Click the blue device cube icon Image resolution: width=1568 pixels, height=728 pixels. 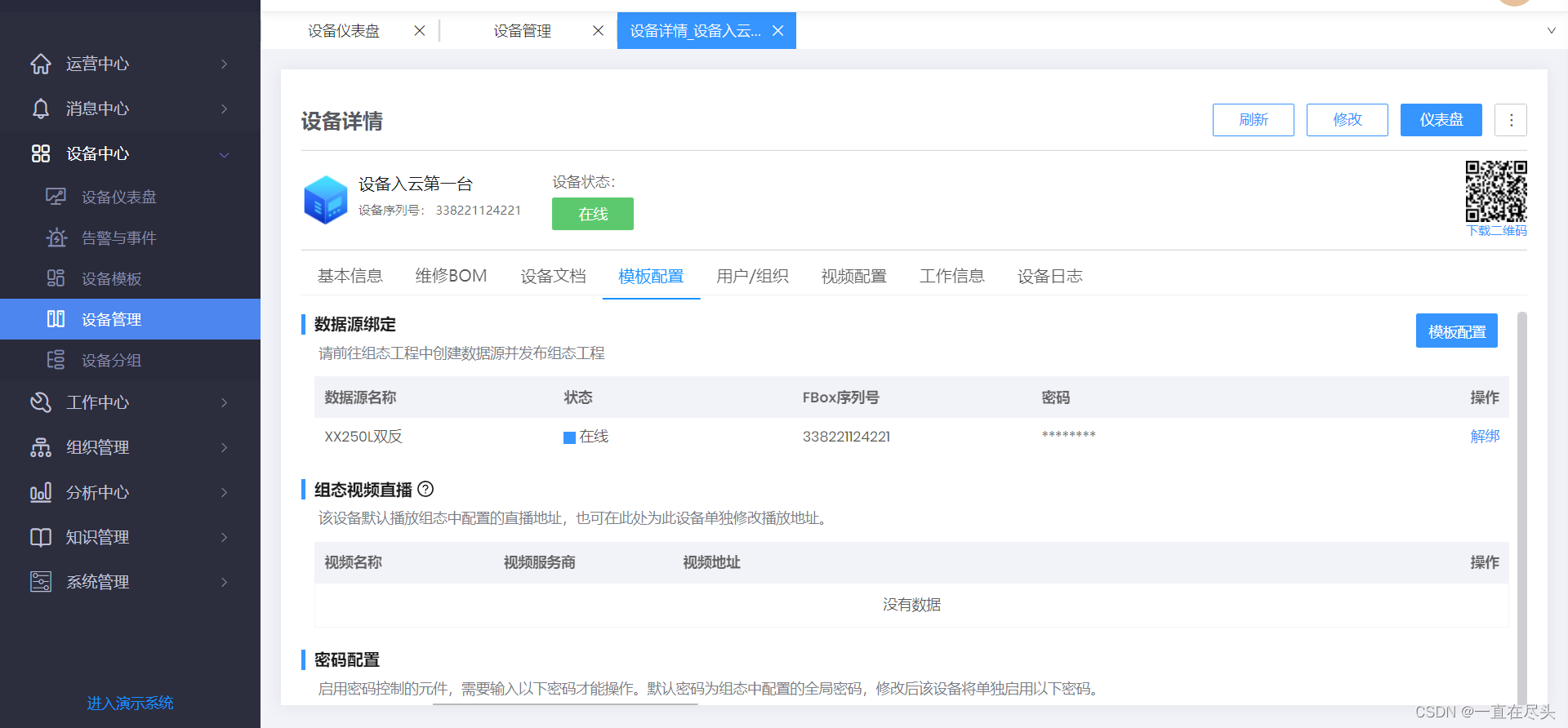click(326, 199)
